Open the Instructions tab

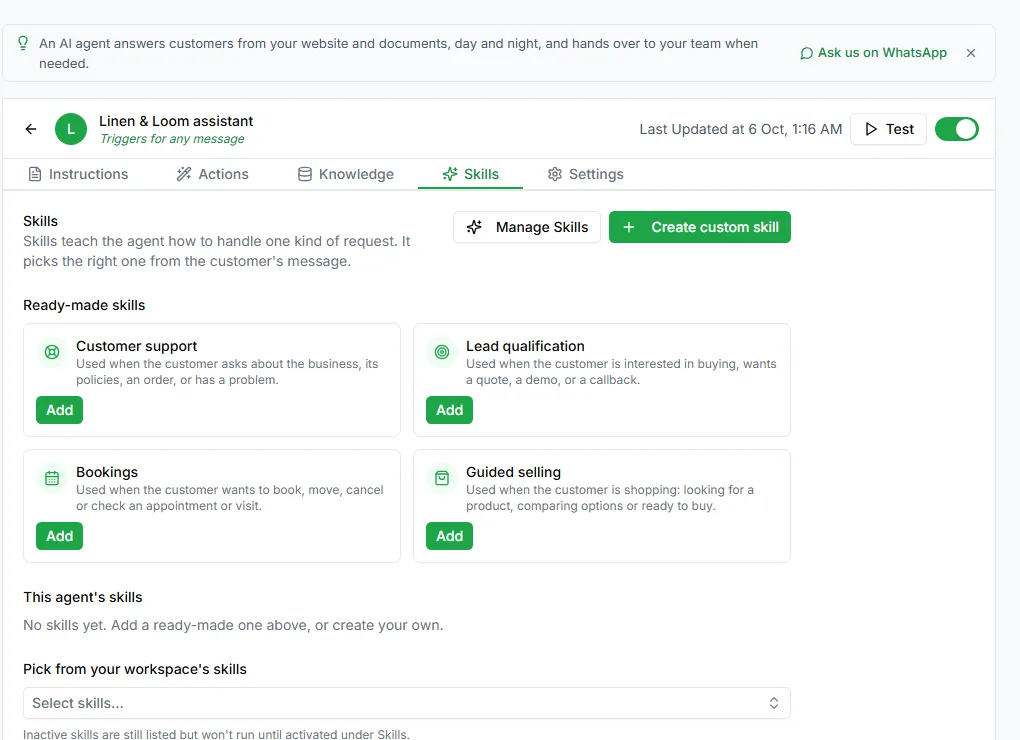(78, 174)
